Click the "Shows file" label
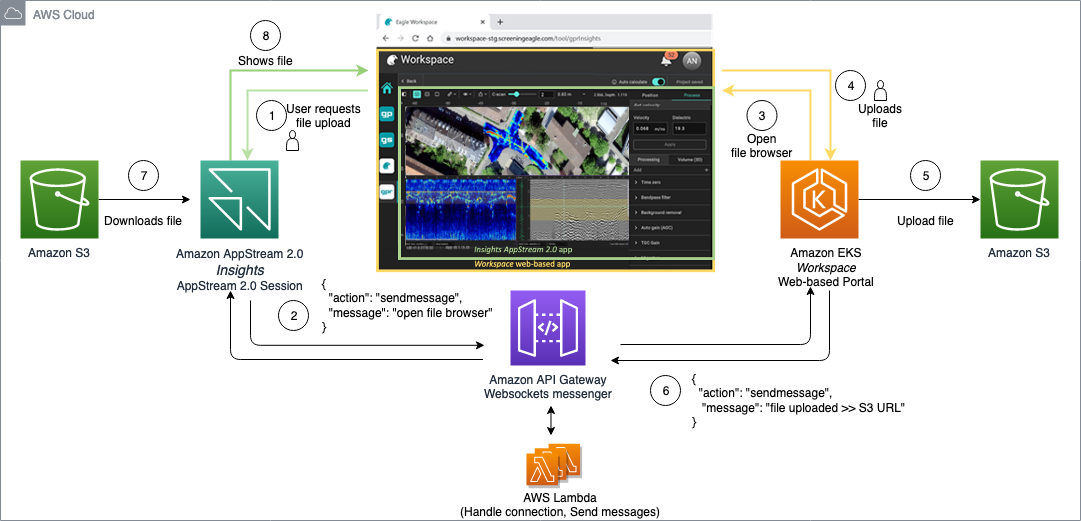1081x521 pixels. tap(265, 61)
